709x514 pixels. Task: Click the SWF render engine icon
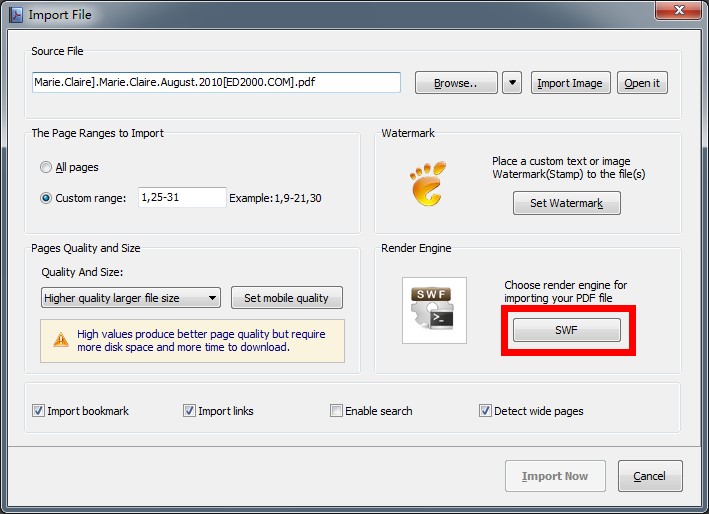pyautogui.click(x=434, y=310)
